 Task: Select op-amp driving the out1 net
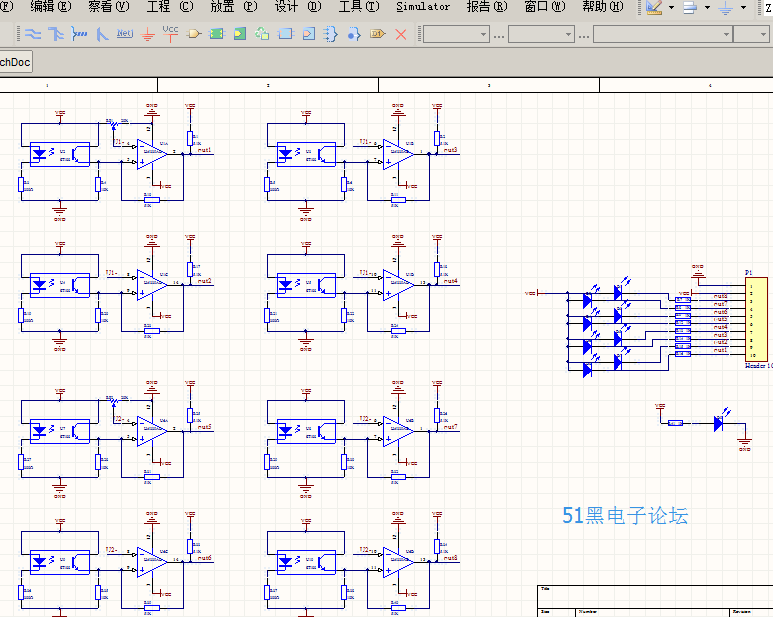click(x=151, y=154)
